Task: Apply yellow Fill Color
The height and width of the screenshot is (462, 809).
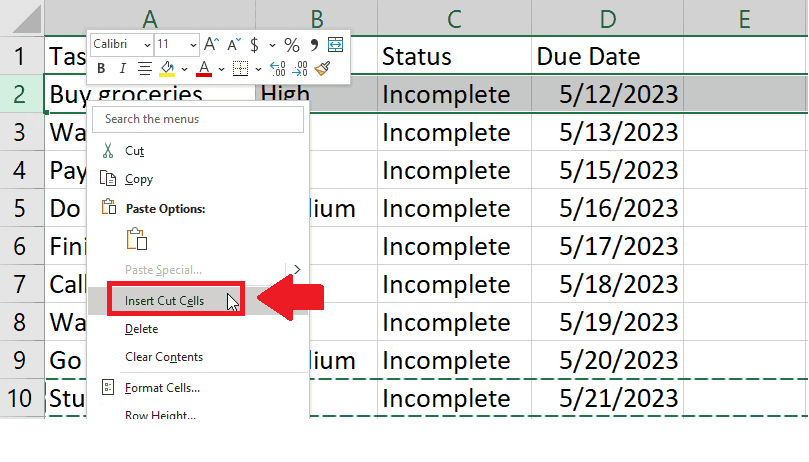Action: point(167,69)
